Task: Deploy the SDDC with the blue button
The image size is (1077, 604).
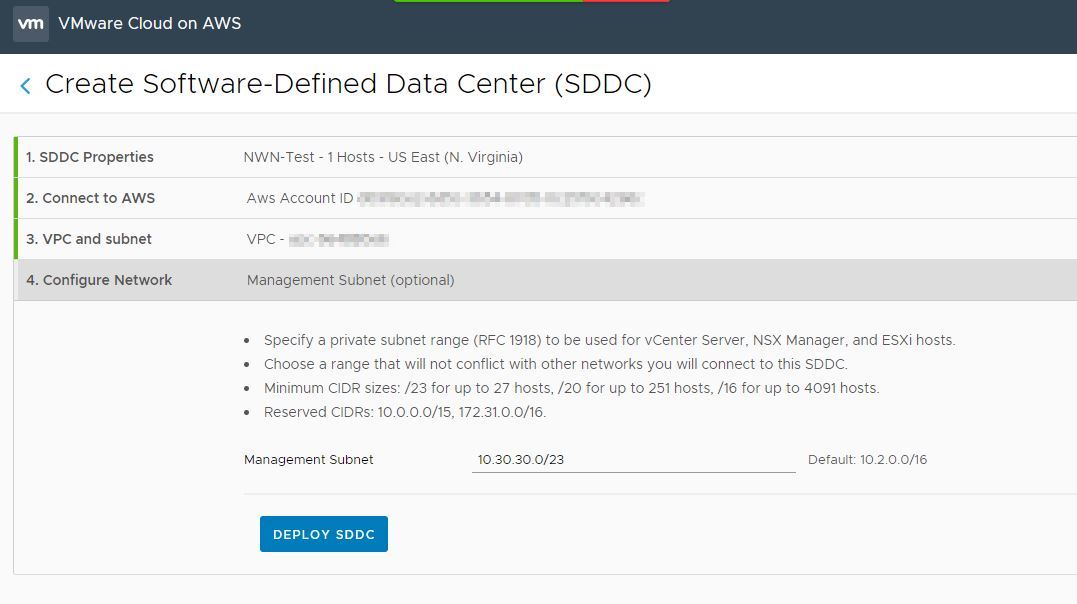Action: (x=324, y=534)
